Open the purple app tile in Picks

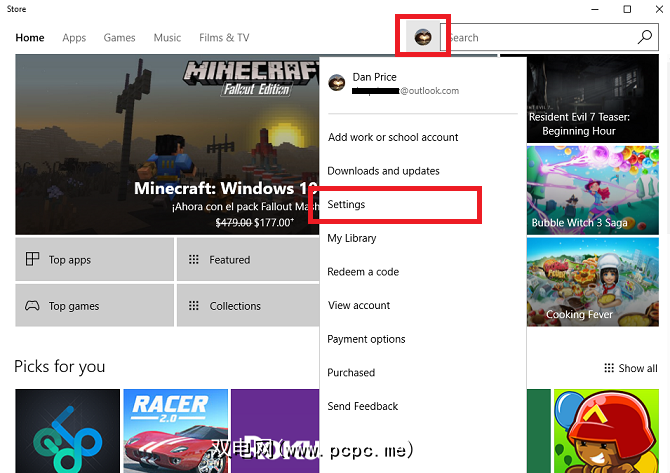(275, 431)
